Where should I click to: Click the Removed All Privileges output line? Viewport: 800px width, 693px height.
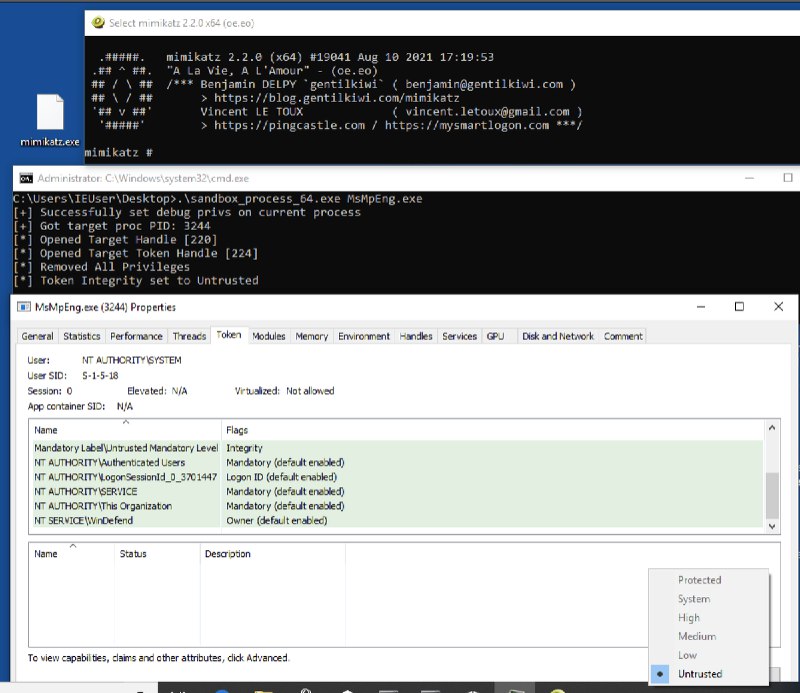(102, 267)
